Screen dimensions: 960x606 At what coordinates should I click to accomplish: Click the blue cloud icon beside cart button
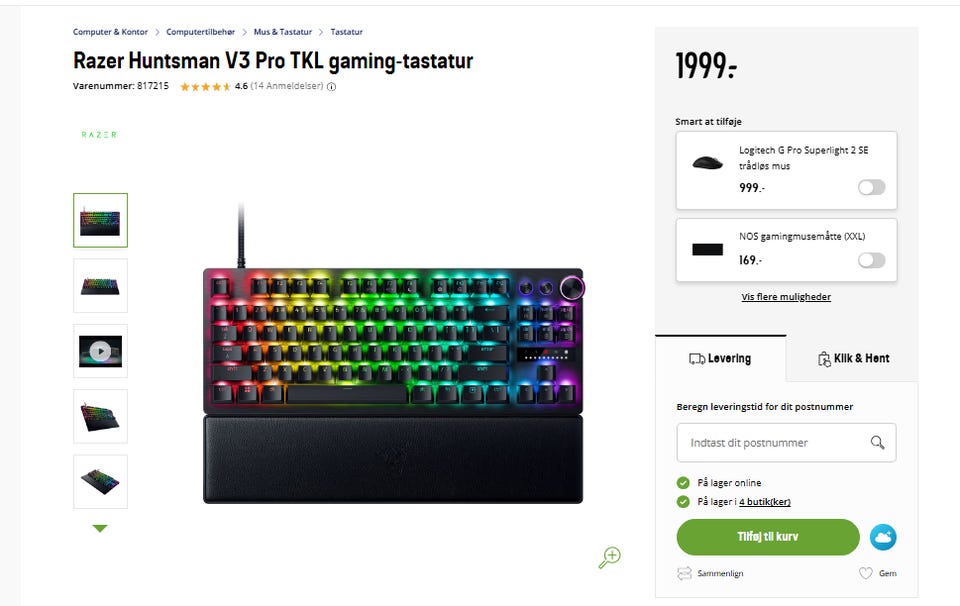[x=883, y=537]
